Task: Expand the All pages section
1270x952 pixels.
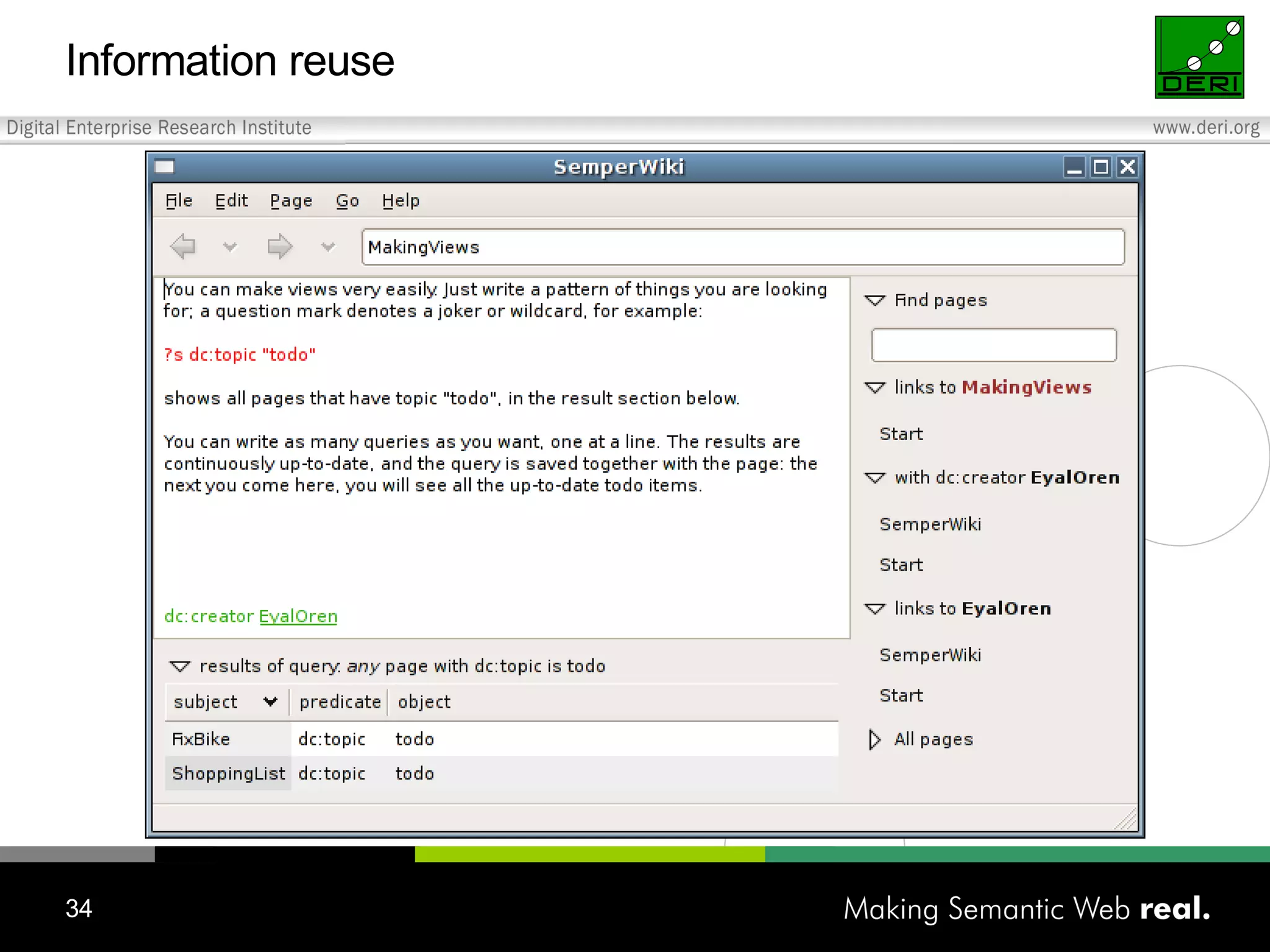Action: click(x=874, y=739)
